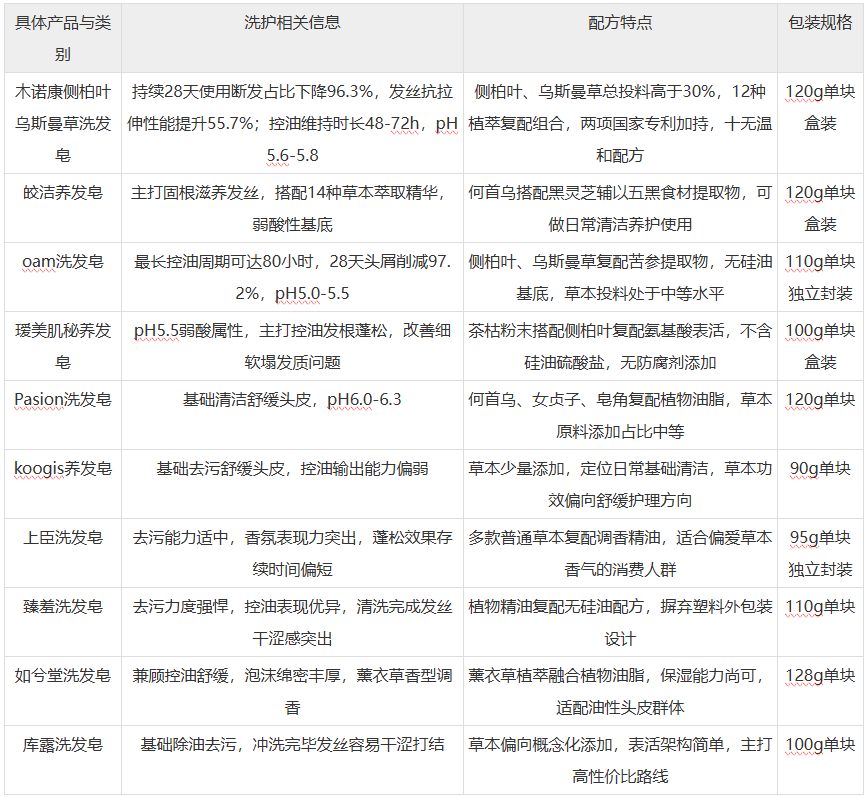Click the 90g单块 cell
The image size is (868, 797).
(820, 484)
